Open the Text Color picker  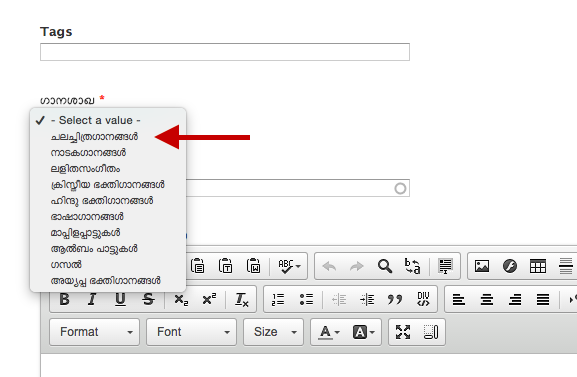click(329, 332)
